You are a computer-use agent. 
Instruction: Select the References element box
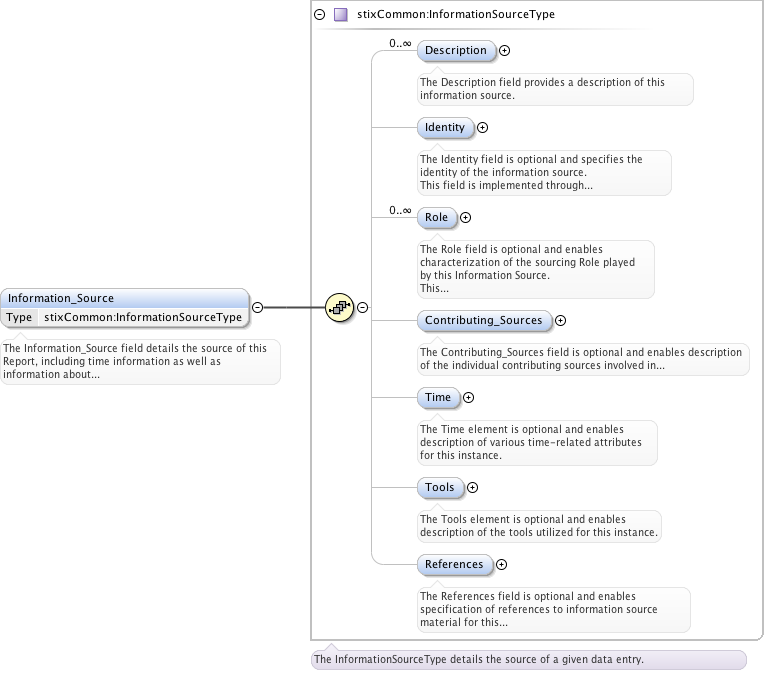pyautogui.click(x=454, y=564)
